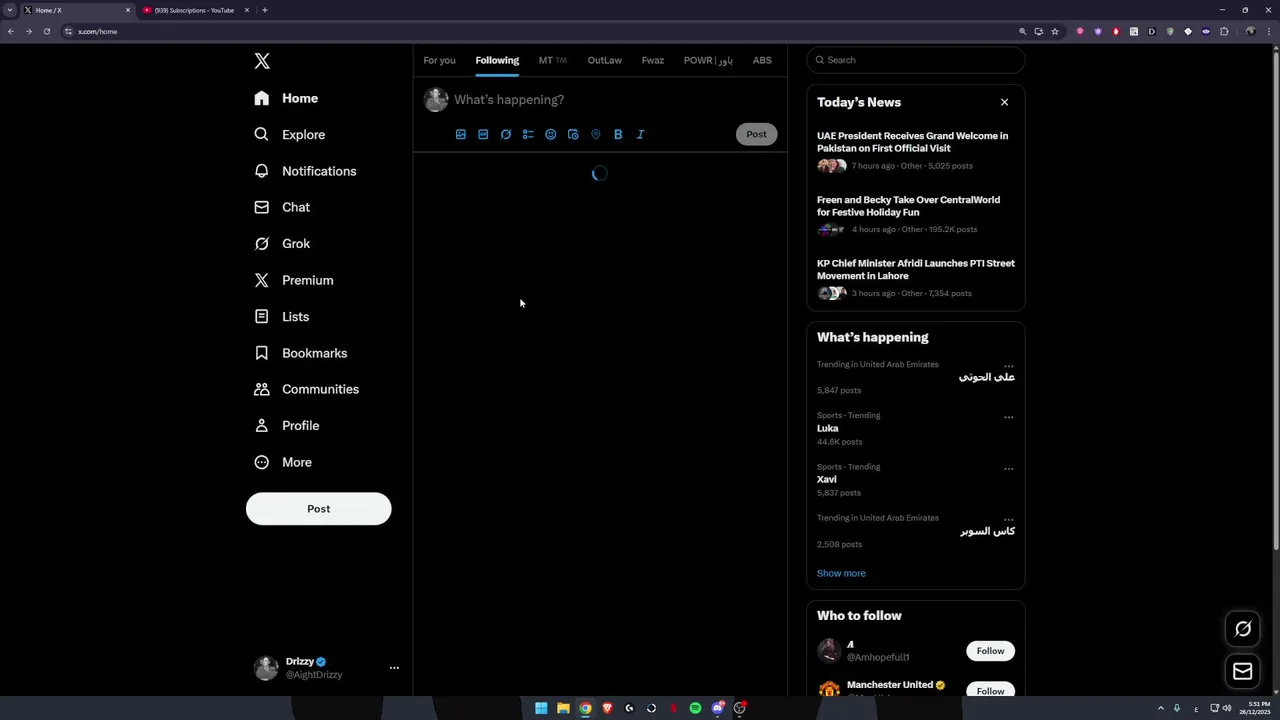Viewport: 1280px width, 720px height.
Task: Open the floating messages envelope button
Action: (x=1243, y=672)
